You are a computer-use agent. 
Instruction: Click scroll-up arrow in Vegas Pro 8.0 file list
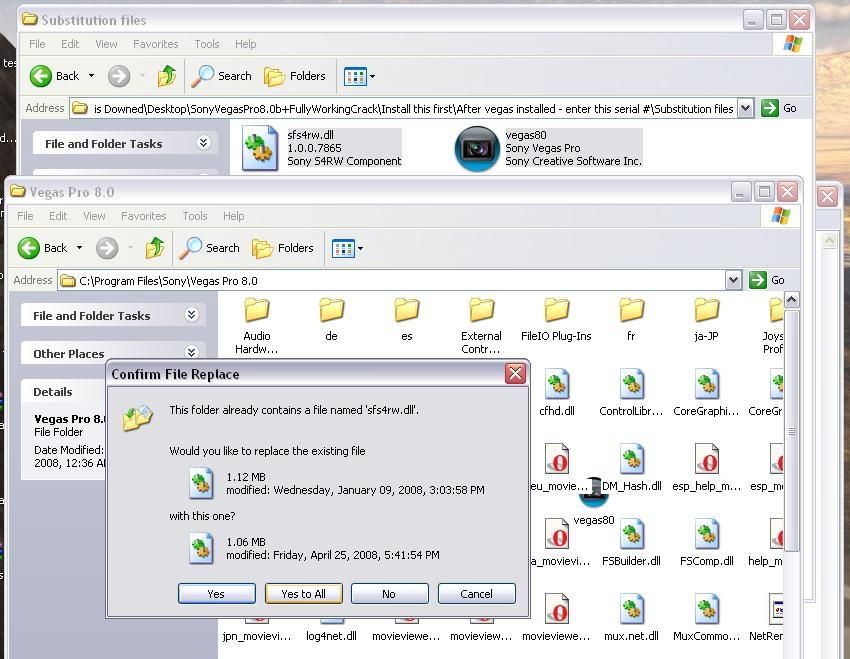click(x=791, y=300)
